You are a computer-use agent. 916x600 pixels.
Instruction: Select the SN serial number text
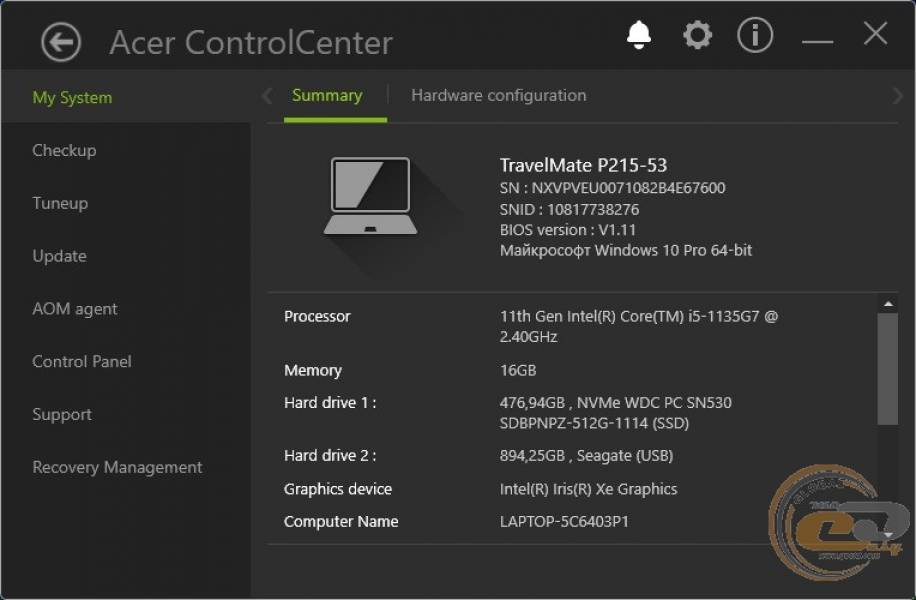pos(612,188)
